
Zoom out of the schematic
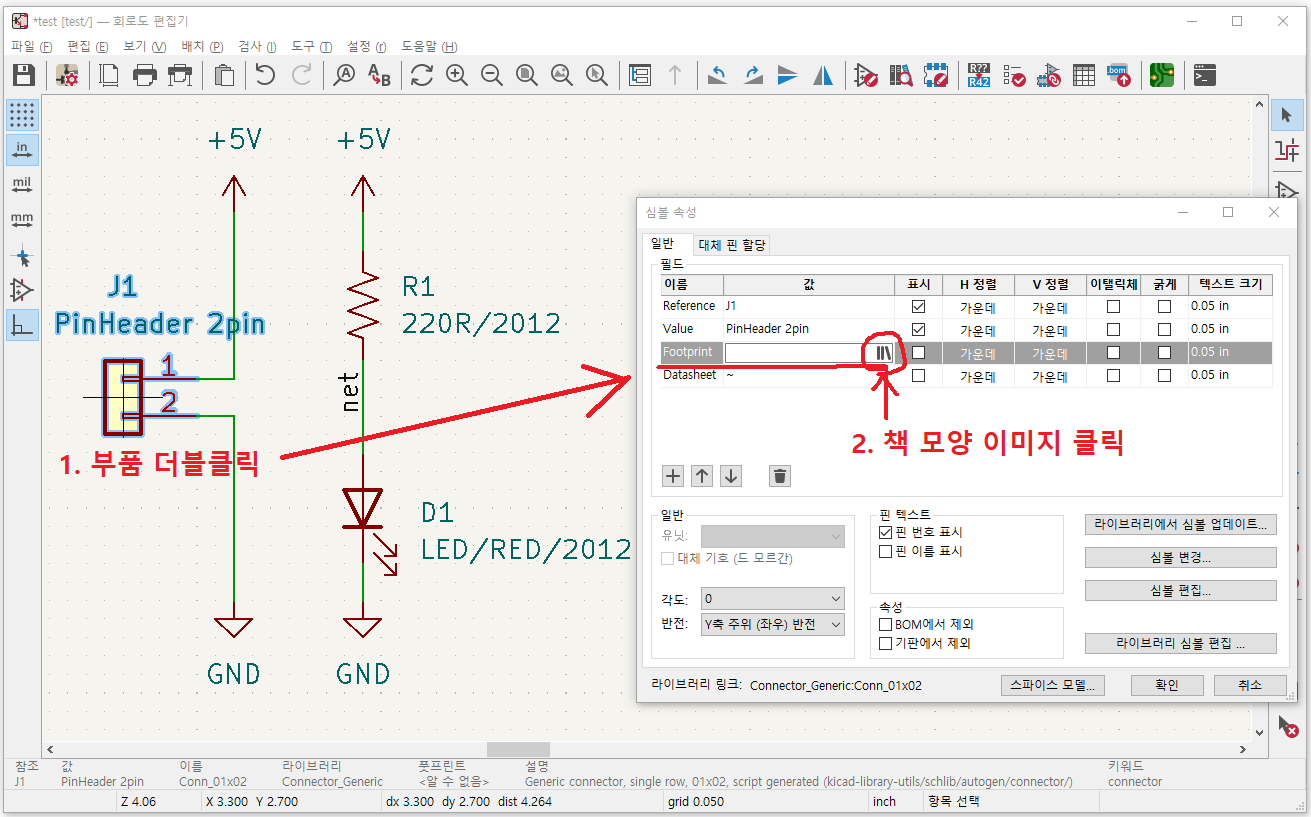(x=492, y=75)
